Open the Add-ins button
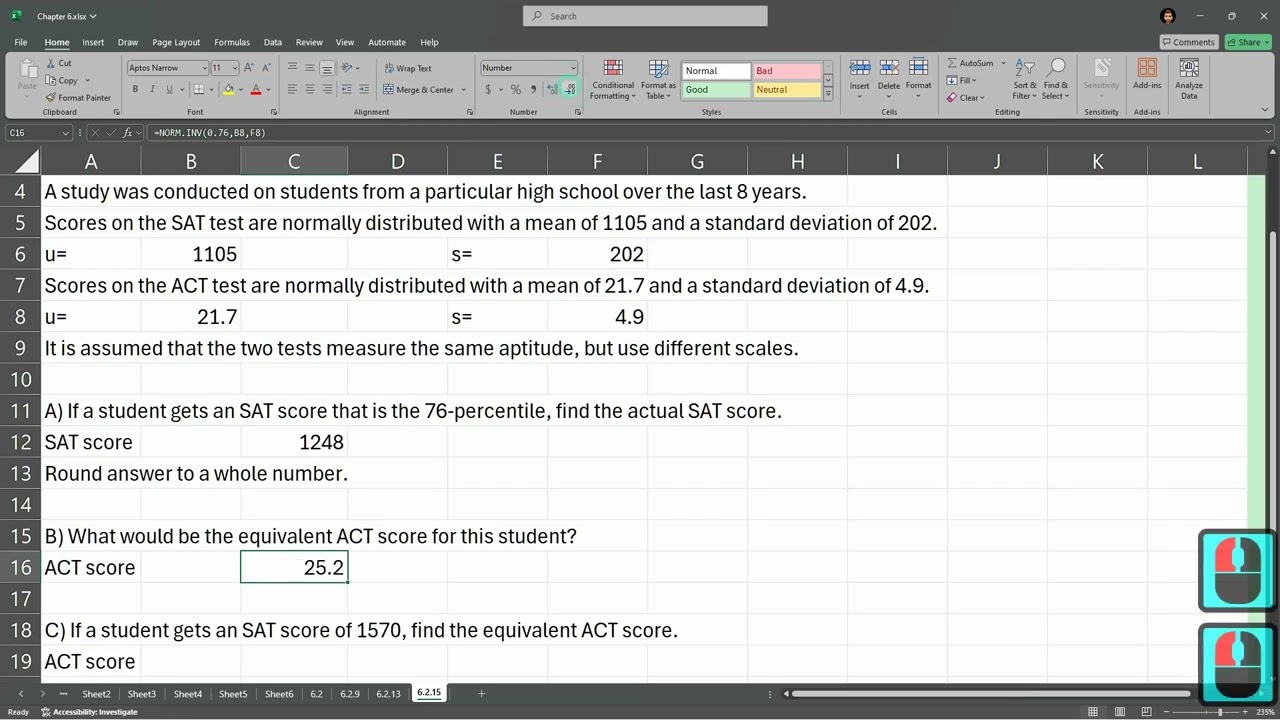The image size is (1280, 720). [x=1147, y=75]
